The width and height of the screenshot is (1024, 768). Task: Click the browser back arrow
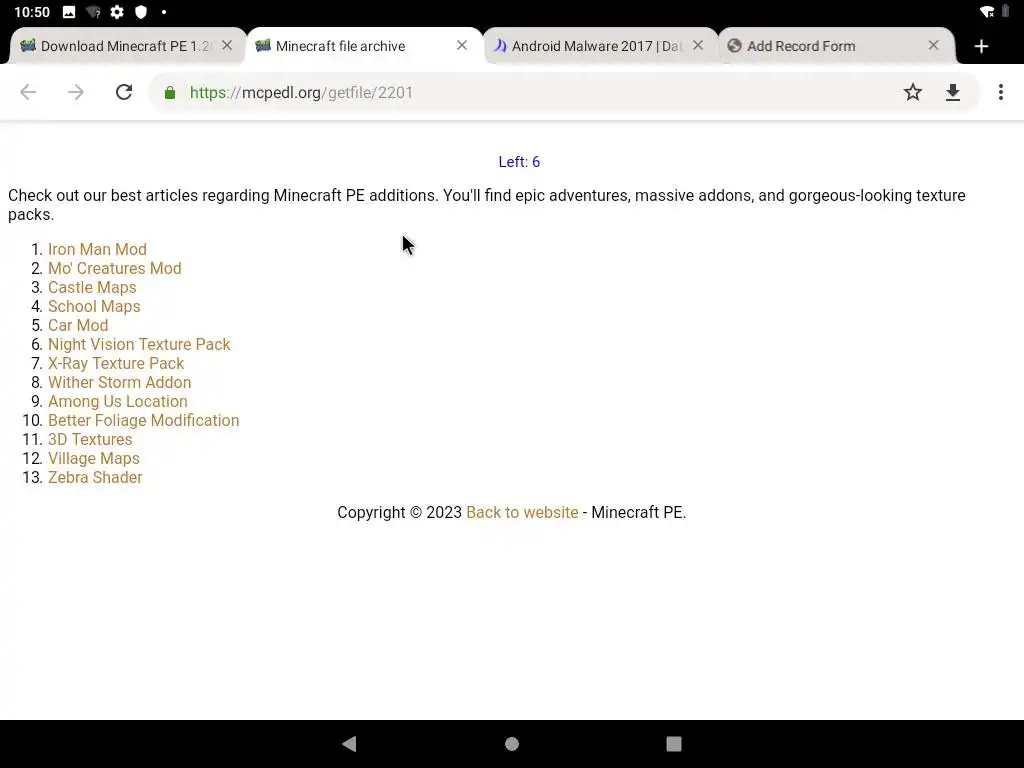(x=28, y=92)
